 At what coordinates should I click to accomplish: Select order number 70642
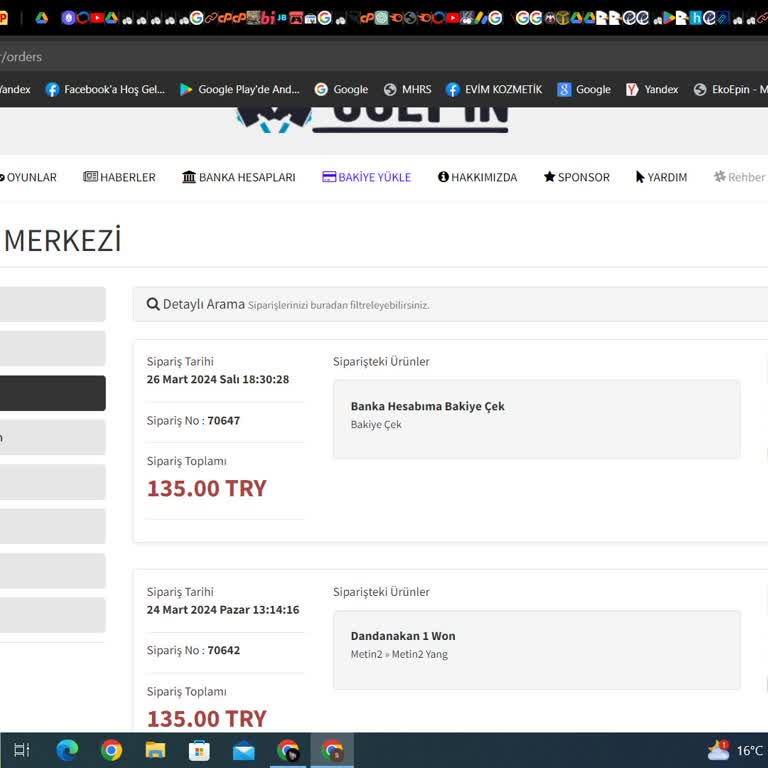coord(223,650)
